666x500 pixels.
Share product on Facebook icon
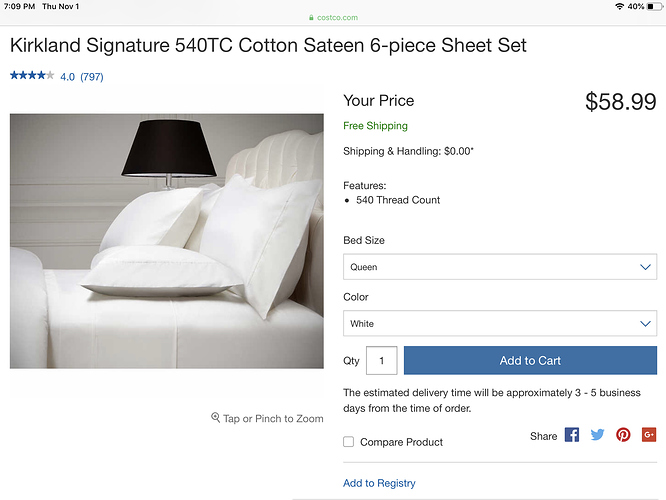pyautogui.click(x=572, y=435)
